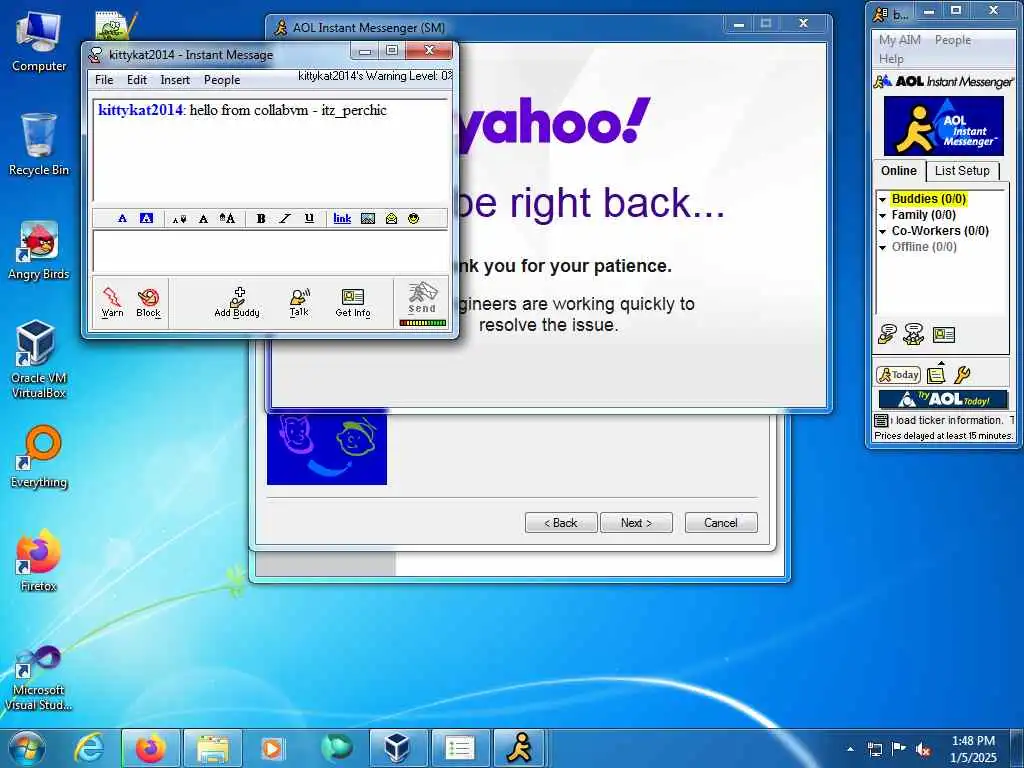The height and width of the screenshot is (768, 1024).
Task: Open the taskbar clock showing 1:48 PM
Action: click(973, 749)
